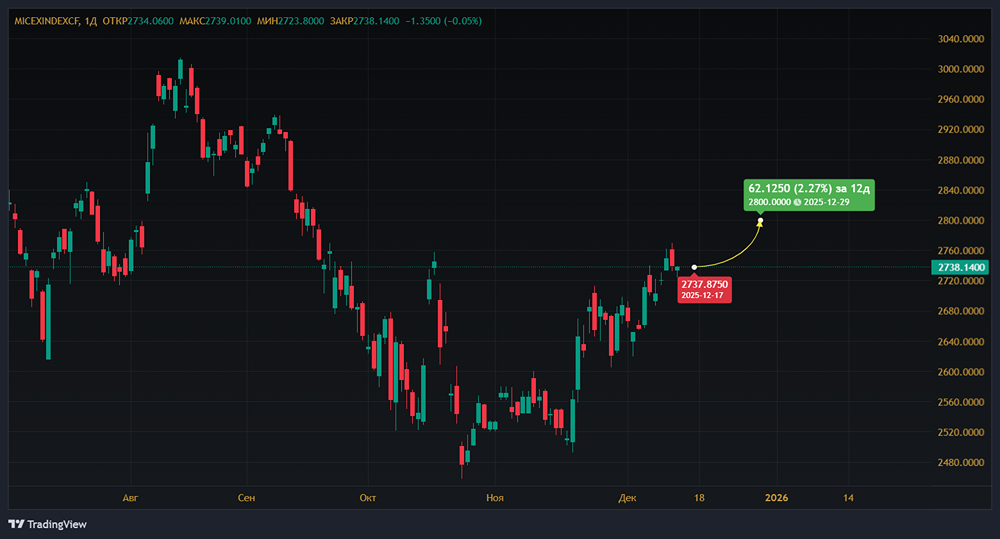Click the MICEXINDEXCF symbol label
This screenshot has width=1000, height=539.
[47, 21]
